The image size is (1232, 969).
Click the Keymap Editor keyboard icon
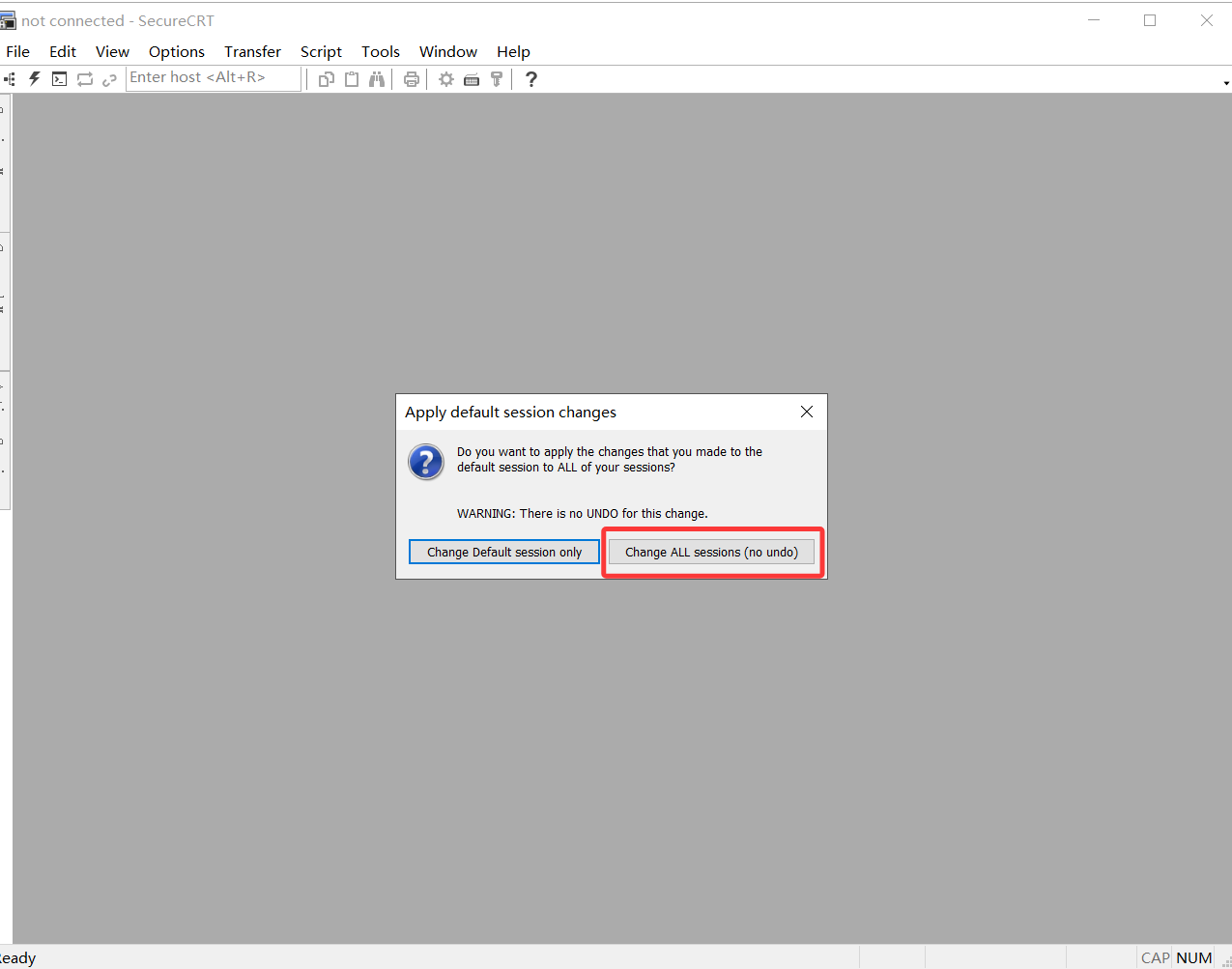(472, 79)
